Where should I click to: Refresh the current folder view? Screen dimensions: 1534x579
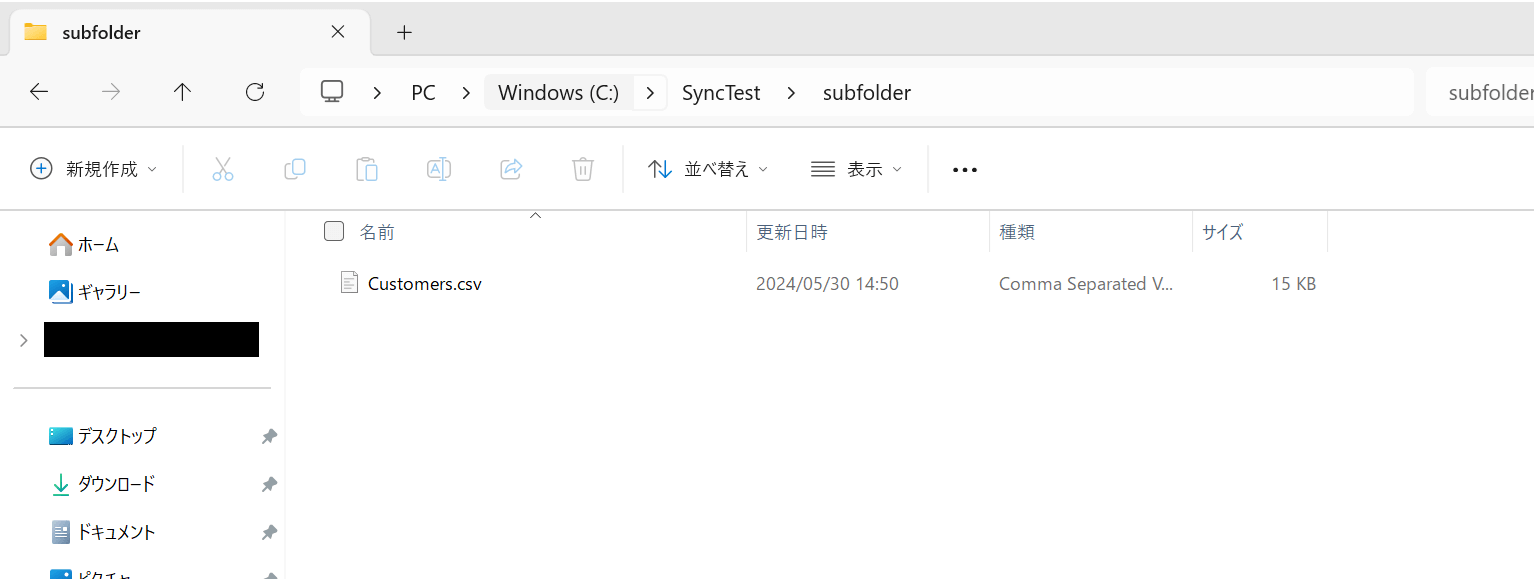[255, 92]
